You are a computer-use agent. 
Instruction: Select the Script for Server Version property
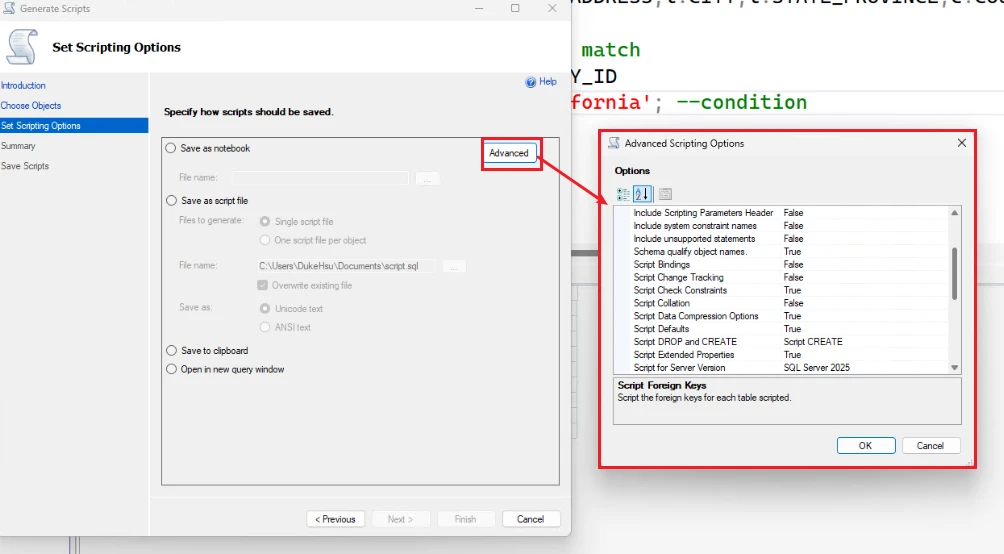coord(679,368)
